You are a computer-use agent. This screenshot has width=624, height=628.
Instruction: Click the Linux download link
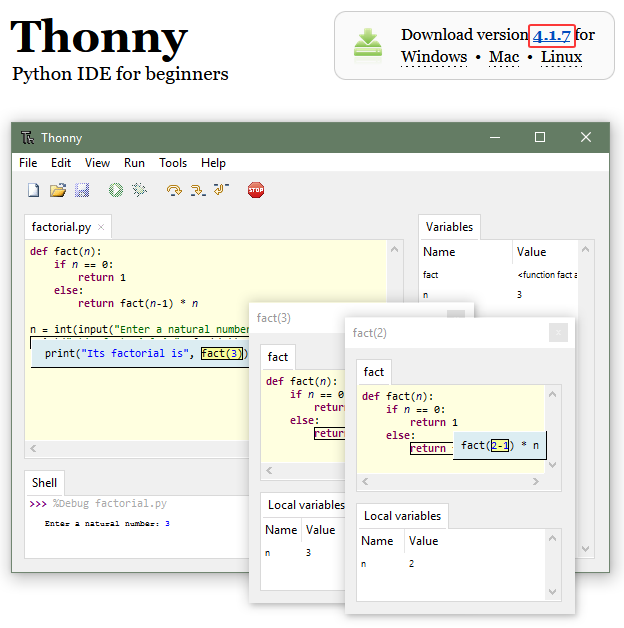[561, 57]
